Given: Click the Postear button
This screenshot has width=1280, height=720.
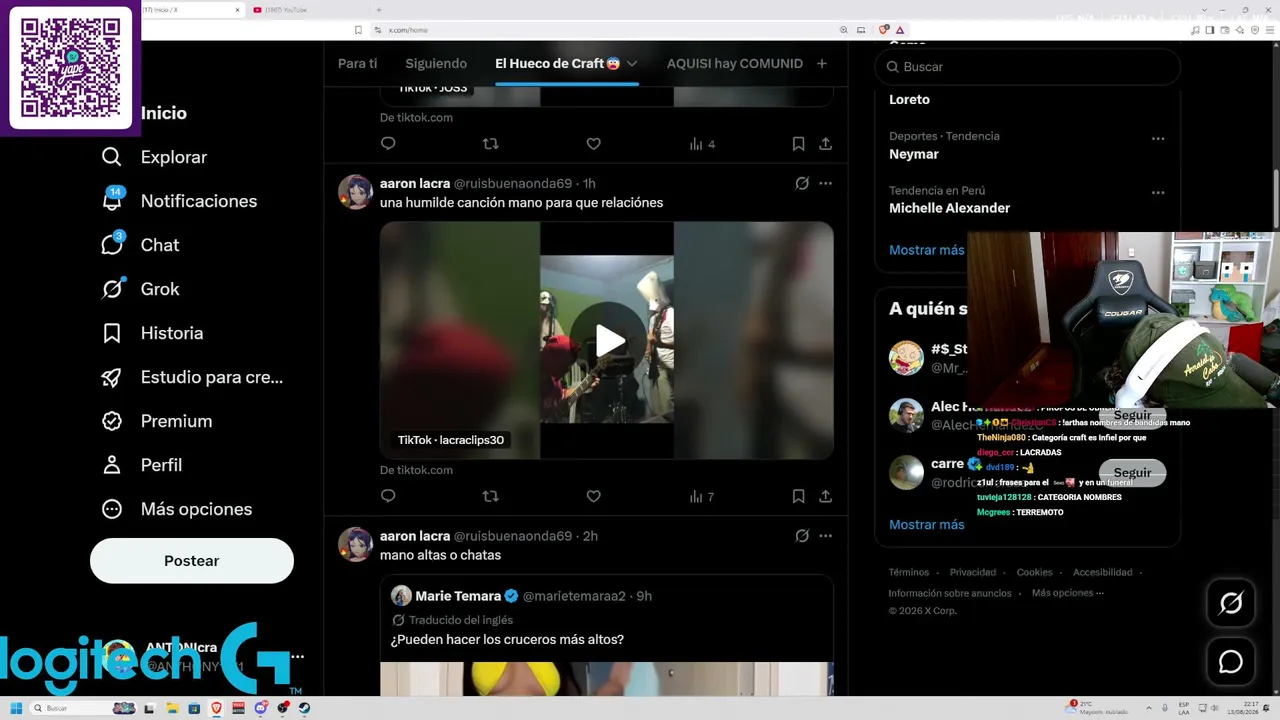Looking at the screenshot, I should coord(192,561).
